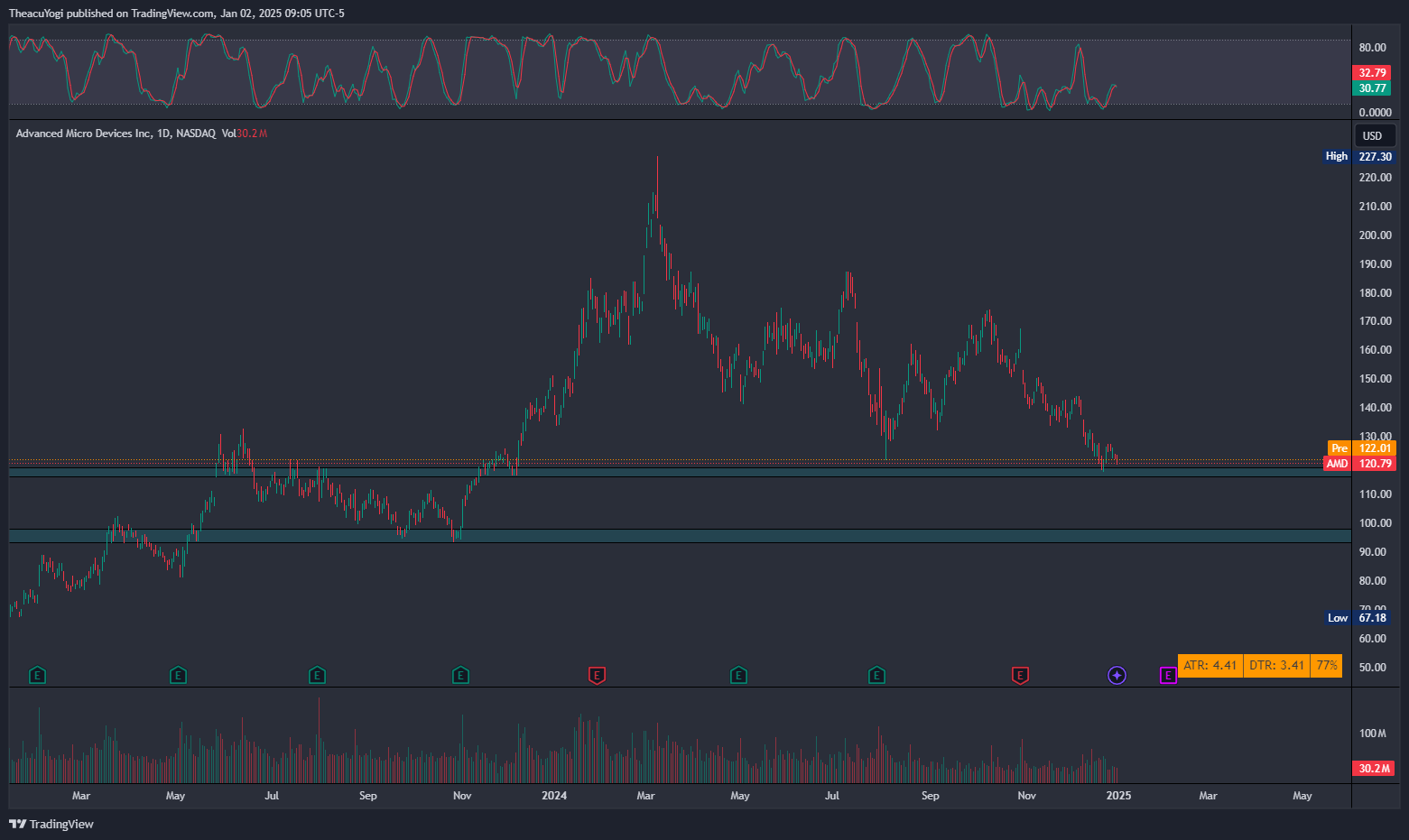Click the 170.00 price axis label
Screen dimensions: 1409x840
point(1376,321)
